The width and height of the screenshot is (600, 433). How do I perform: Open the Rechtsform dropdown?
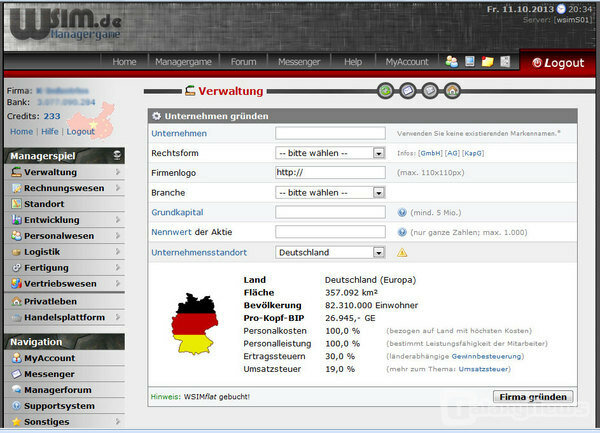pos(330,153)
